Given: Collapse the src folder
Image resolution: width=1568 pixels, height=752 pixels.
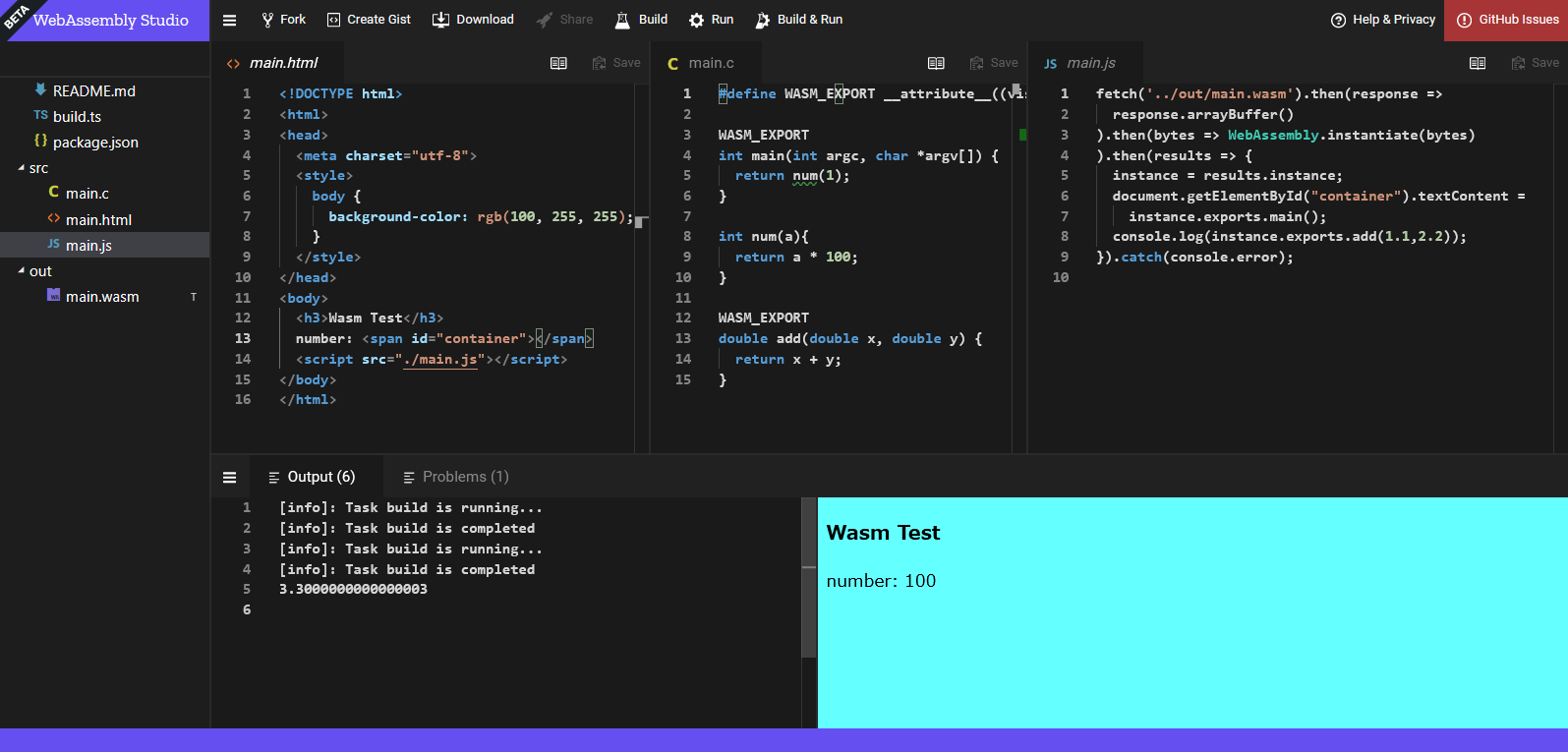Looking at the screenshot, I should pos(22,168).
